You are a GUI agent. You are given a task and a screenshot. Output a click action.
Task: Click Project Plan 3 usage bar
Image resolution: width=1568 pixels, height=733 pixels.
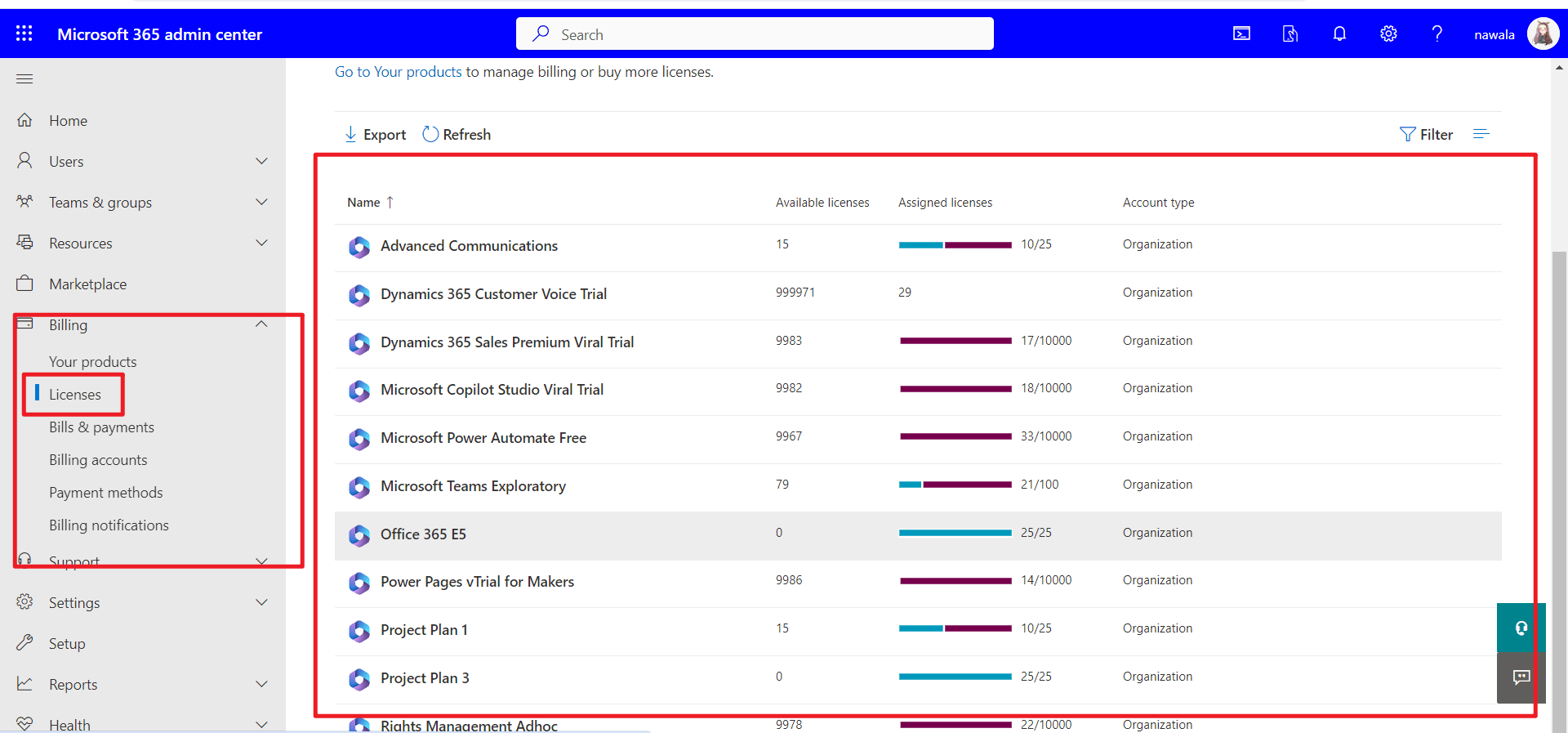coord(955,677)
